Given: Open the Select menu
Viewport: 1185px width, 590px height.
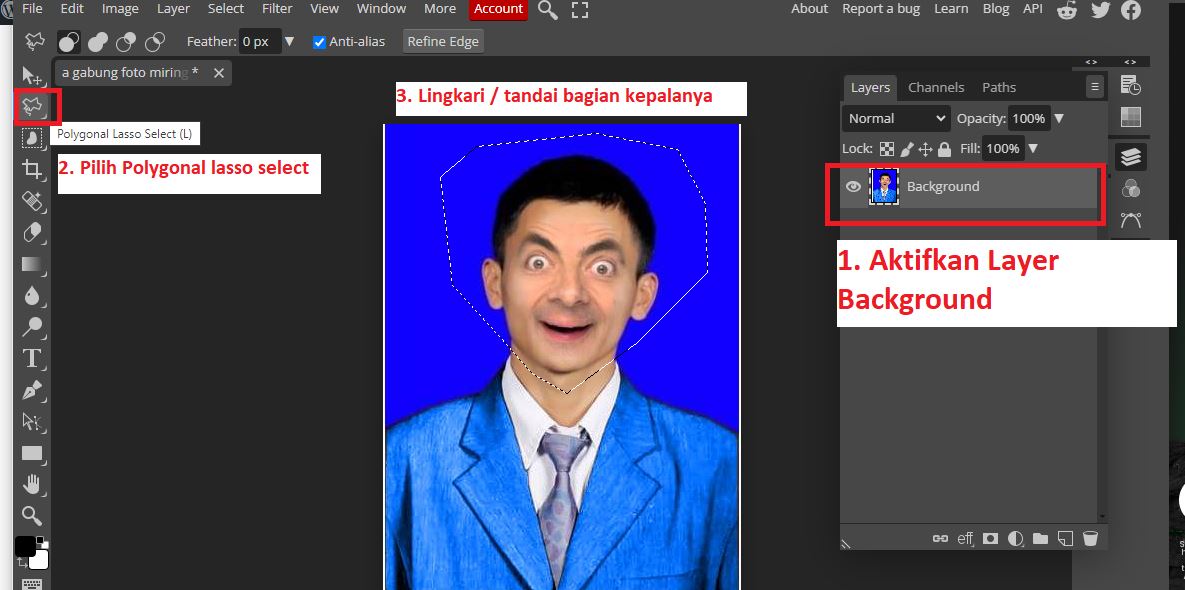Looking at the screenshot, I should point(226,9).
